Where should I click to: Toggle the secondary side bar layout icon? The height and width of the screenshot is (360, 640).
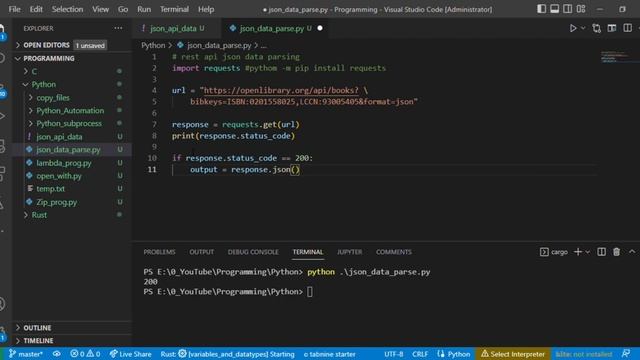click(x=567, y=9)
